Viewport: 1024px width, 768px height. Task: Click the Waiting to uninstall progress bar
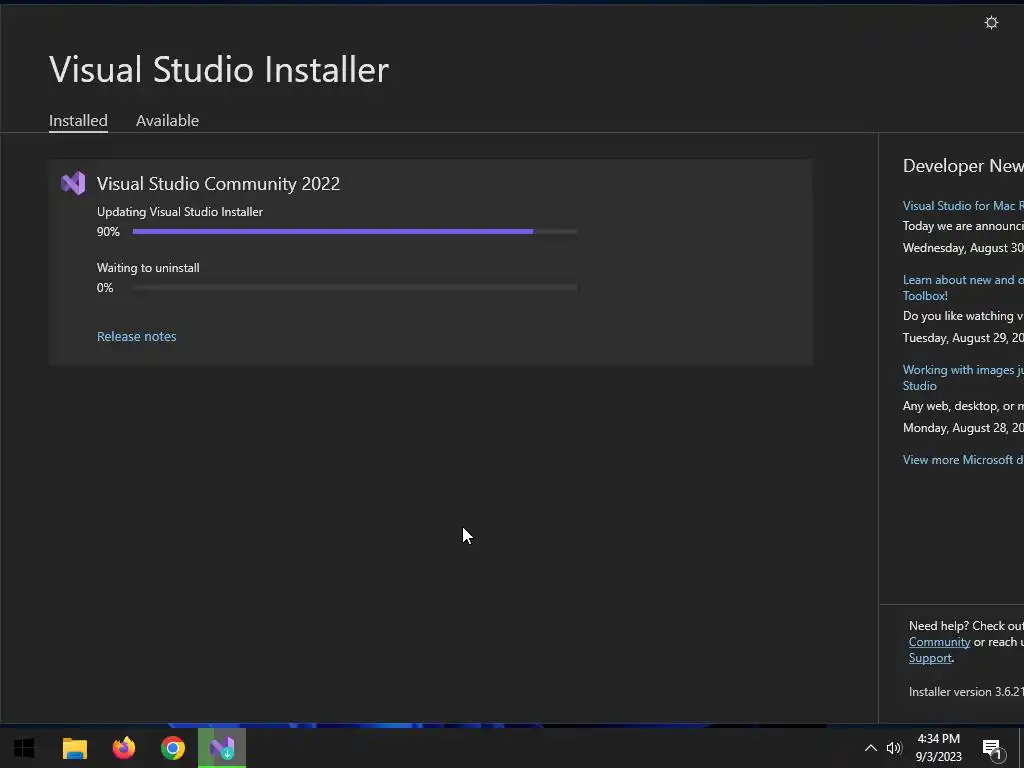pos(355,287)
